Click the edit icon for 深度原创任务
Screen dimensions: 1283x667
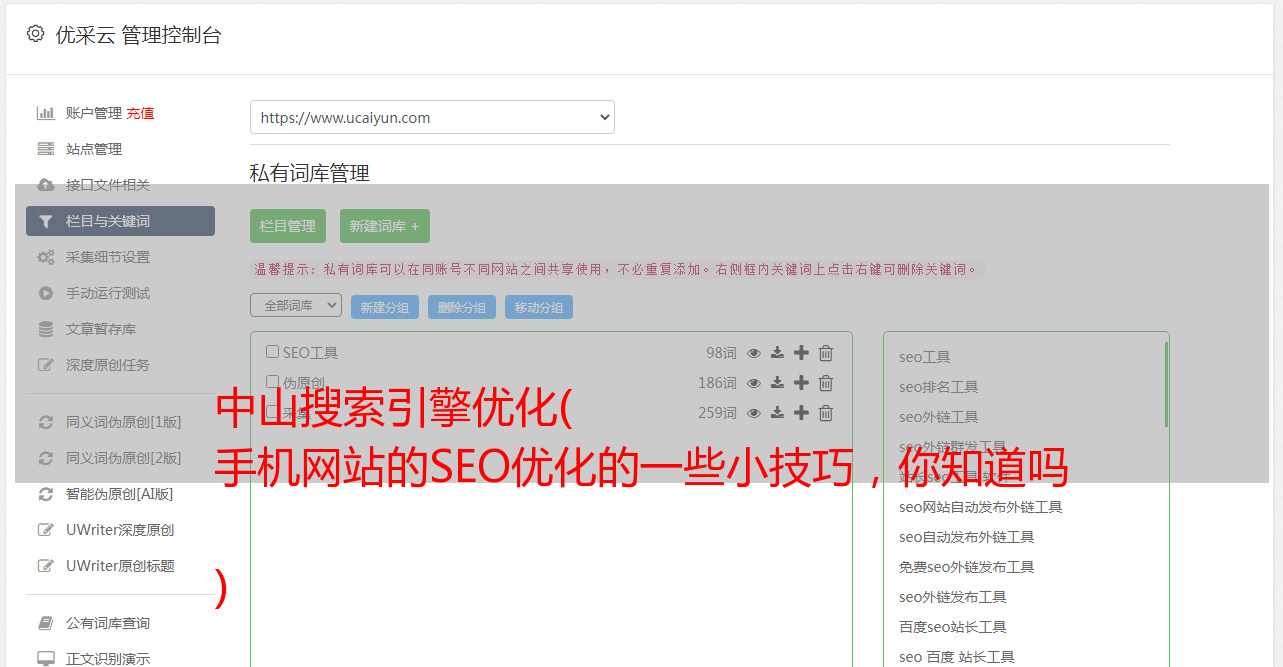(45, 365)
